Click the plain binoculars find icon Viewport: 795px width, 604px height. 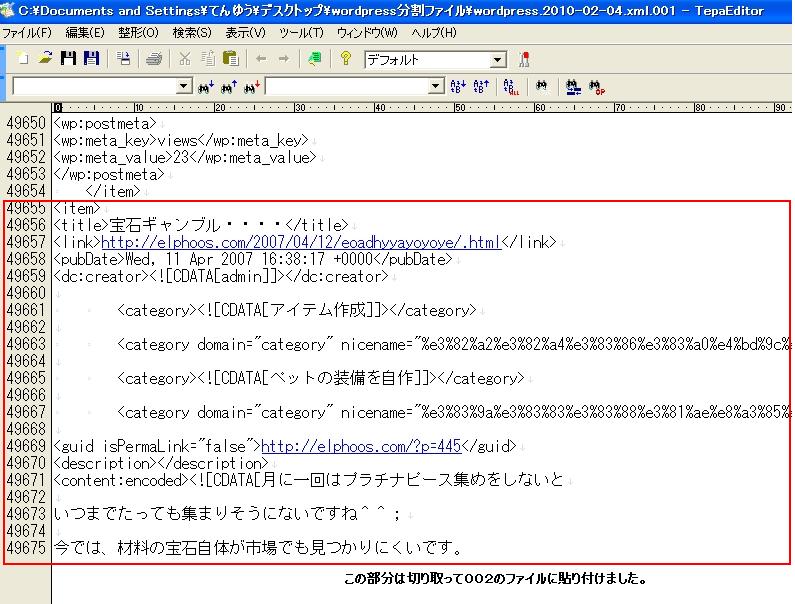point(541,86)
